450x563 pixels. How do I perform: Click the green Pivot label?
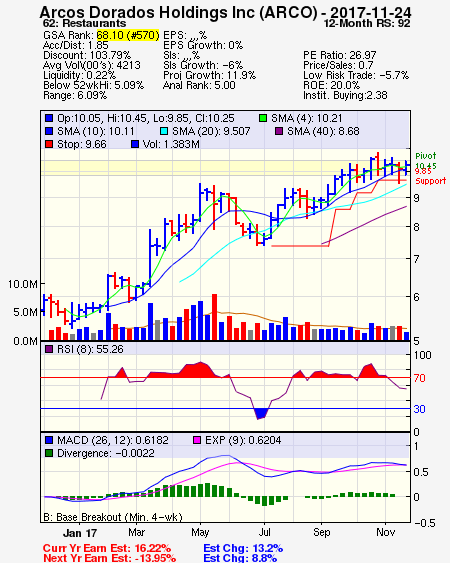(426, 156)
